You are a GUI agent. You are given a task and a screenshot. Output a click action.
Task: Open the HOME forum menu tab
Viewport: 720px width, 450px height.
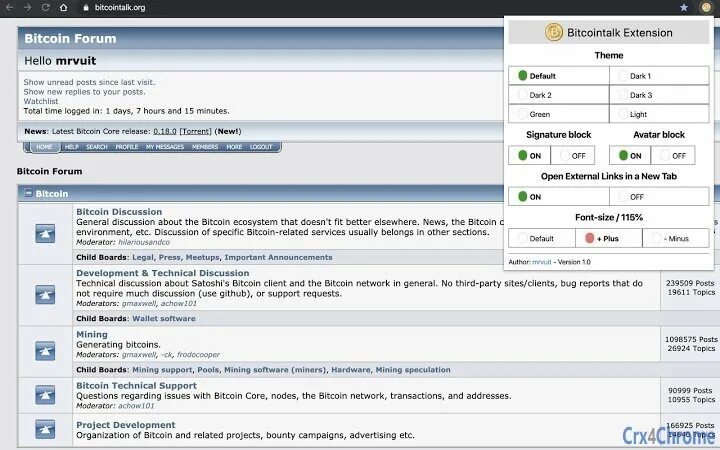point(44,147)
